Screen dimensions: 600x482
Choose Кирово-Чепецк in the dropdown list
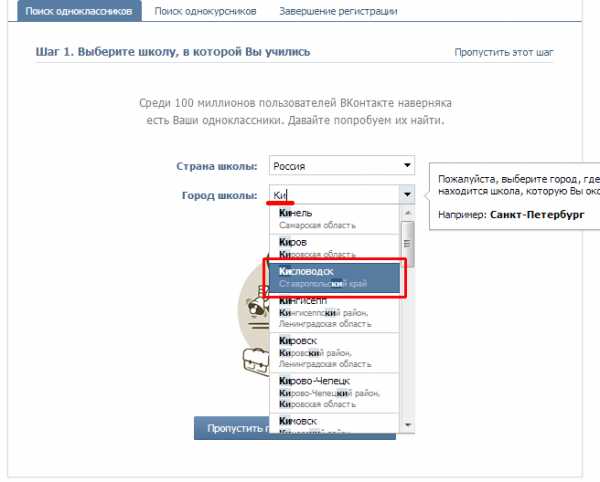(x=334, y=392)
